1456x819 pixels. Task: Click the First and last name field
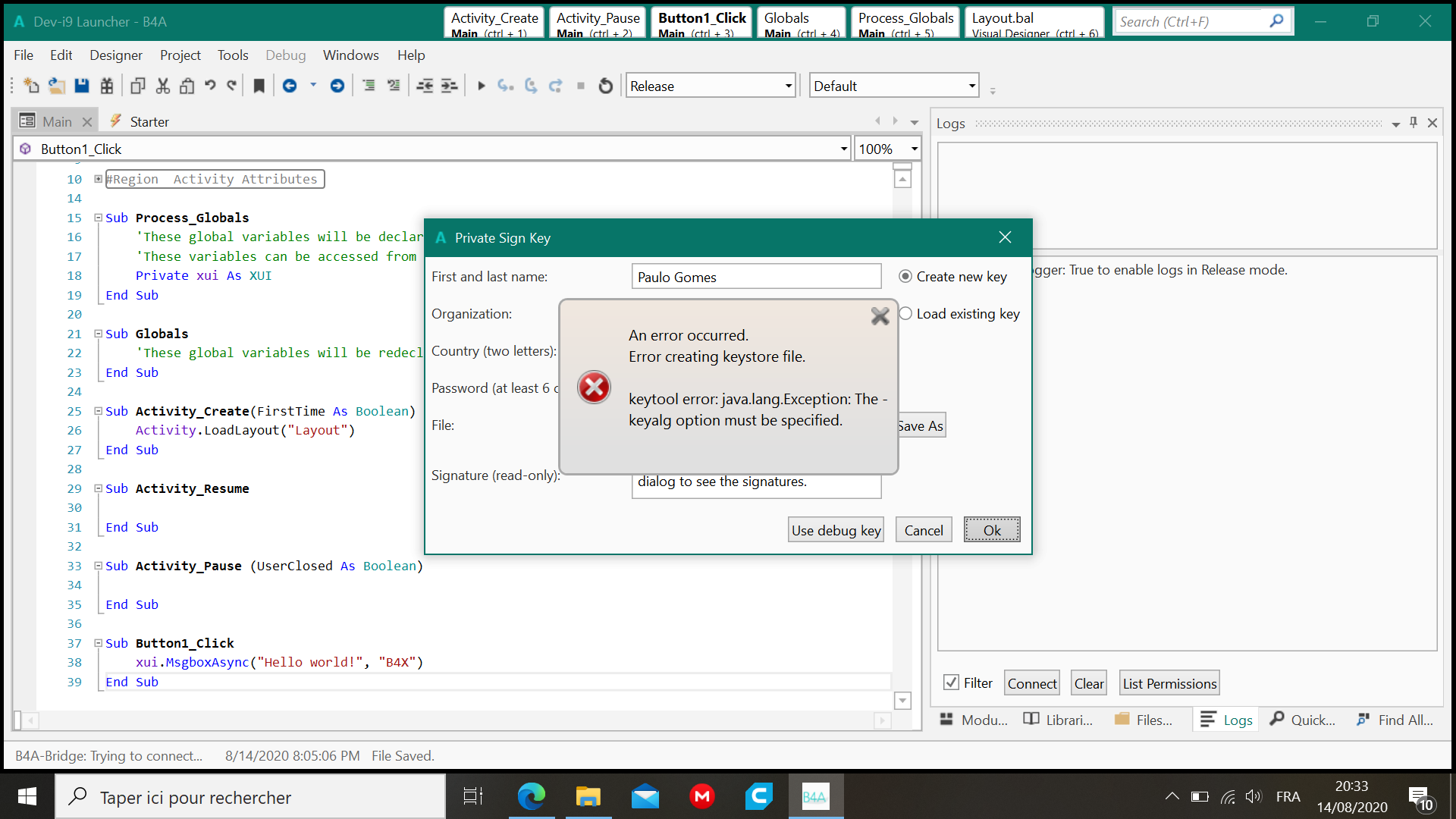756,277
